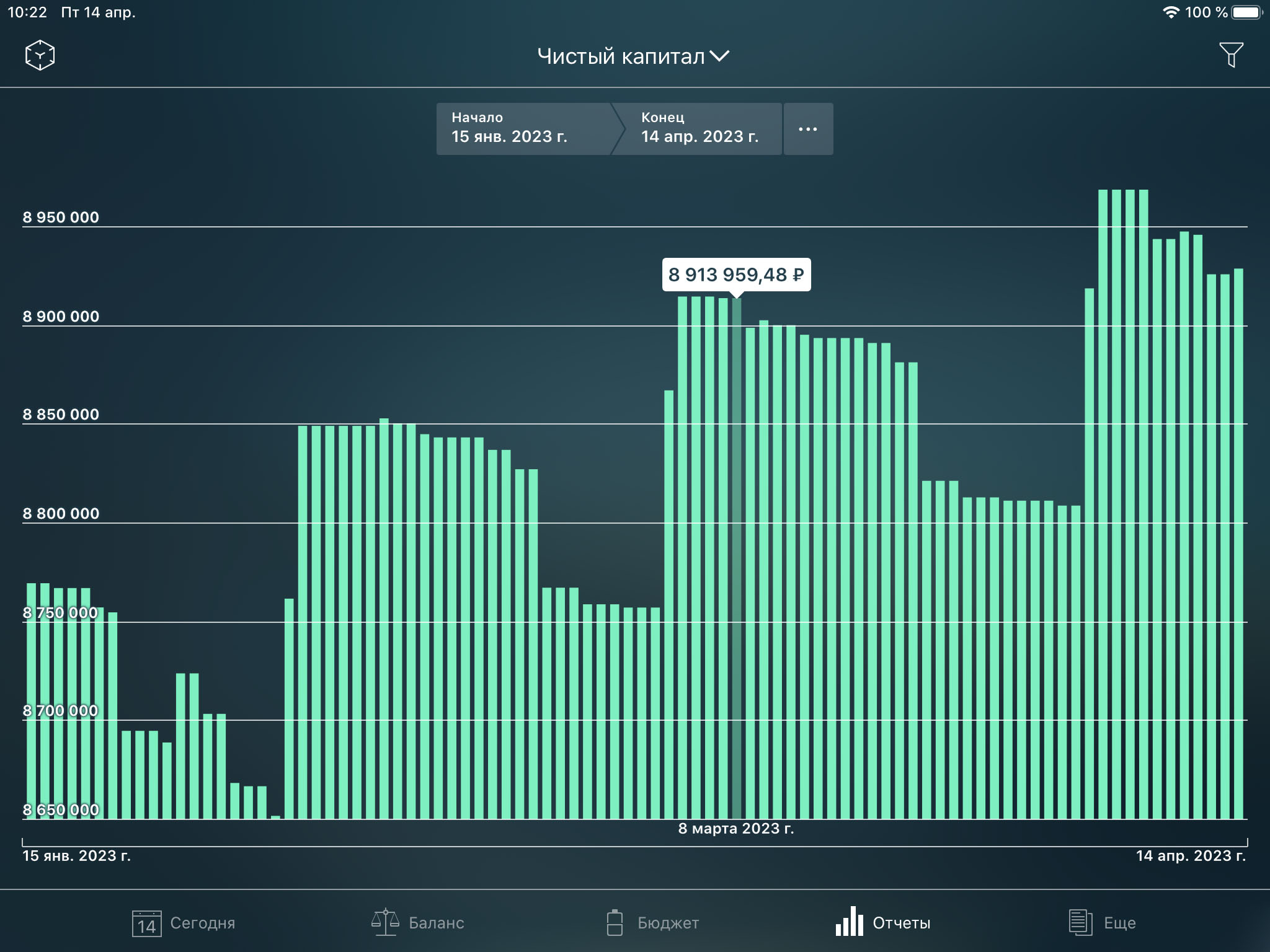Switch to the Бюджет tab
The image size is (1270, 952).
tap(652, 923)
